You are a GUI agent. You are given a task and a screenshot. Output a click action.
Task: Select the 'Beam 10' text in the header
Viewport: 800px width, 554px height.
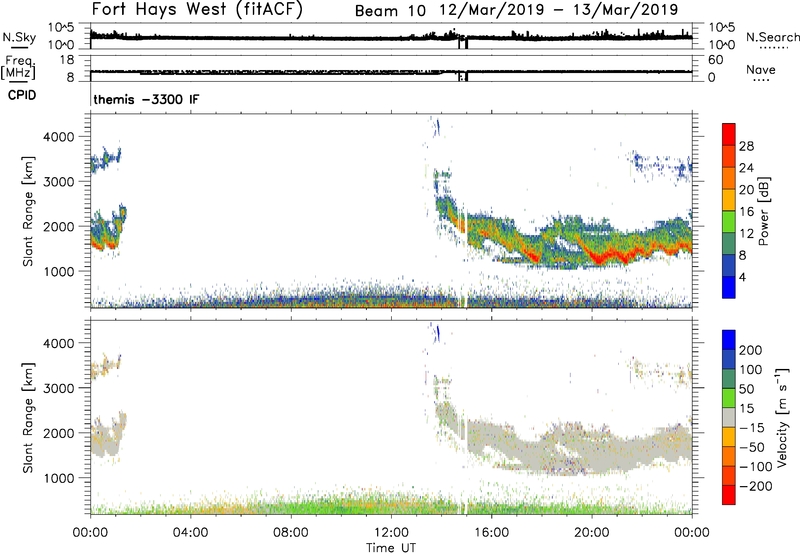tap(390, 11)
